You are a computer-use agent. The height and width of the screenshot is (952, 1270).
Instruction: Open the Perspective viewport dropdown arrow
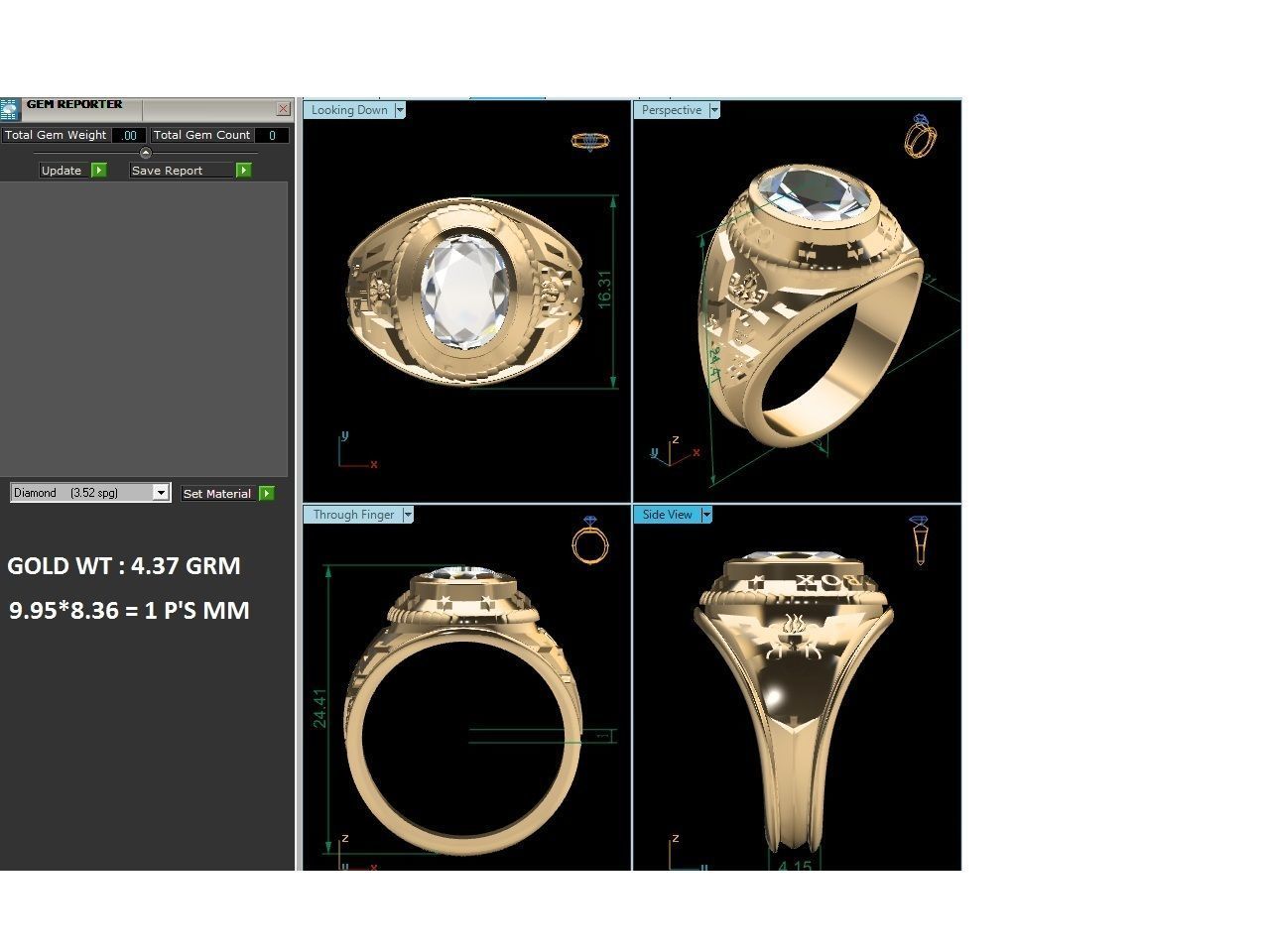click(x=714, y=110)
